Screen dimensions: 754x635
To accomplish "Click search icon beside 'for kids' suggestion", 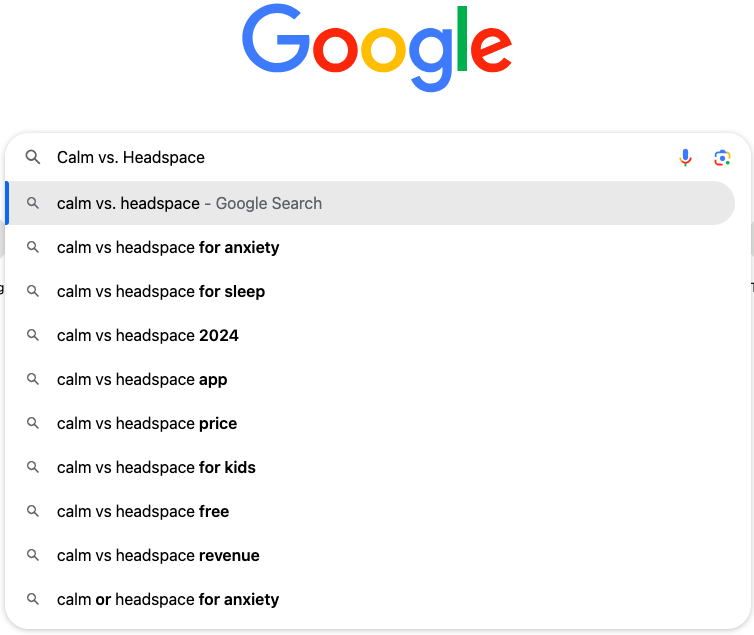I will (x=33, y=467).
